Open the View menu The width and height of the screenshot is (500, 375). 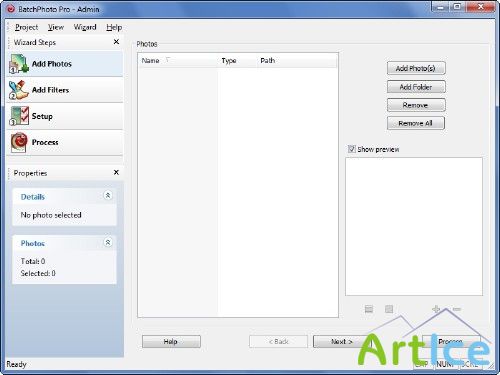(x=56, y=27)
